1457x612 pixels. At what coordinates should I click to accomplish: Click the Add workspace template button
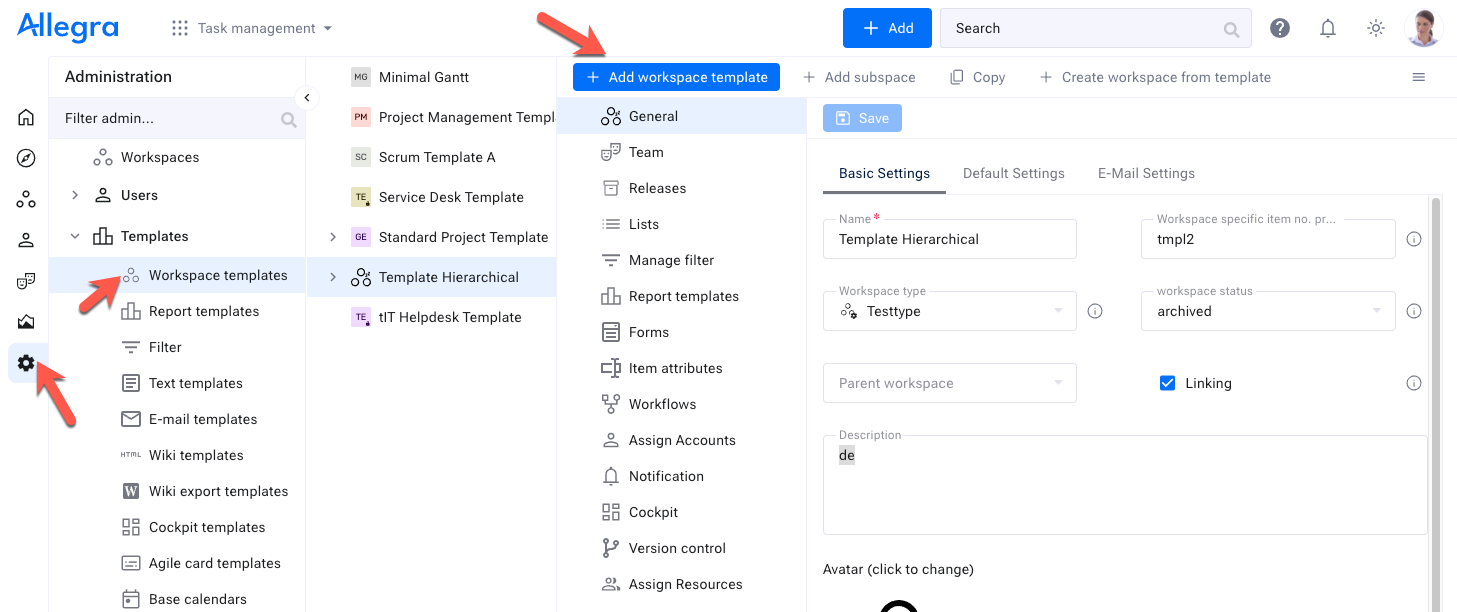[676, 77]
